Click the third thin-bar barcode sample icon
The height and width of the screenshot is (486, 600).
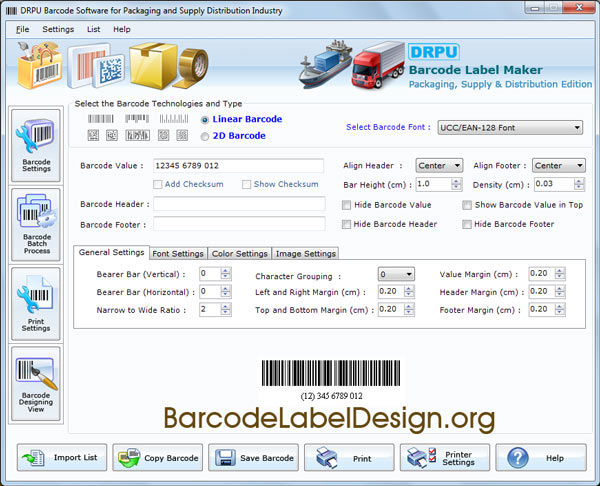pyautogui.click(x=174, y=119)
